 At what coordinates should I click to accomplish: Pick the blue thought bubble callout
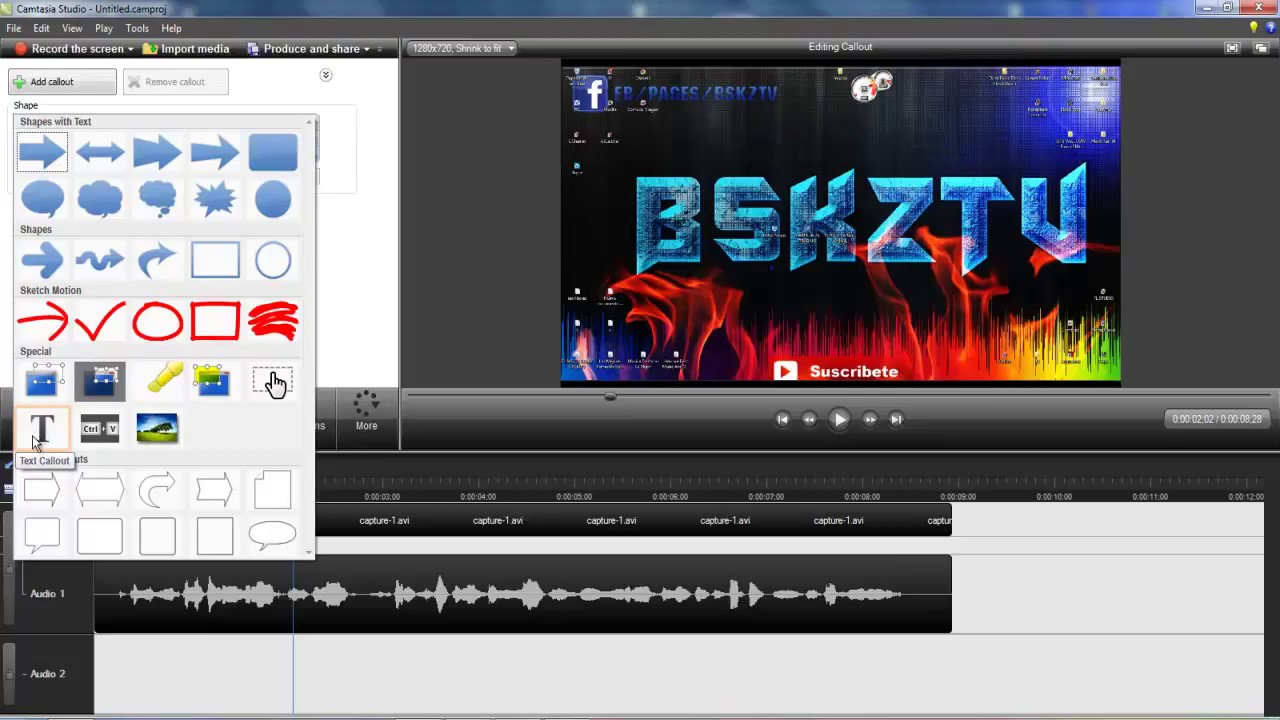[157, 199]
